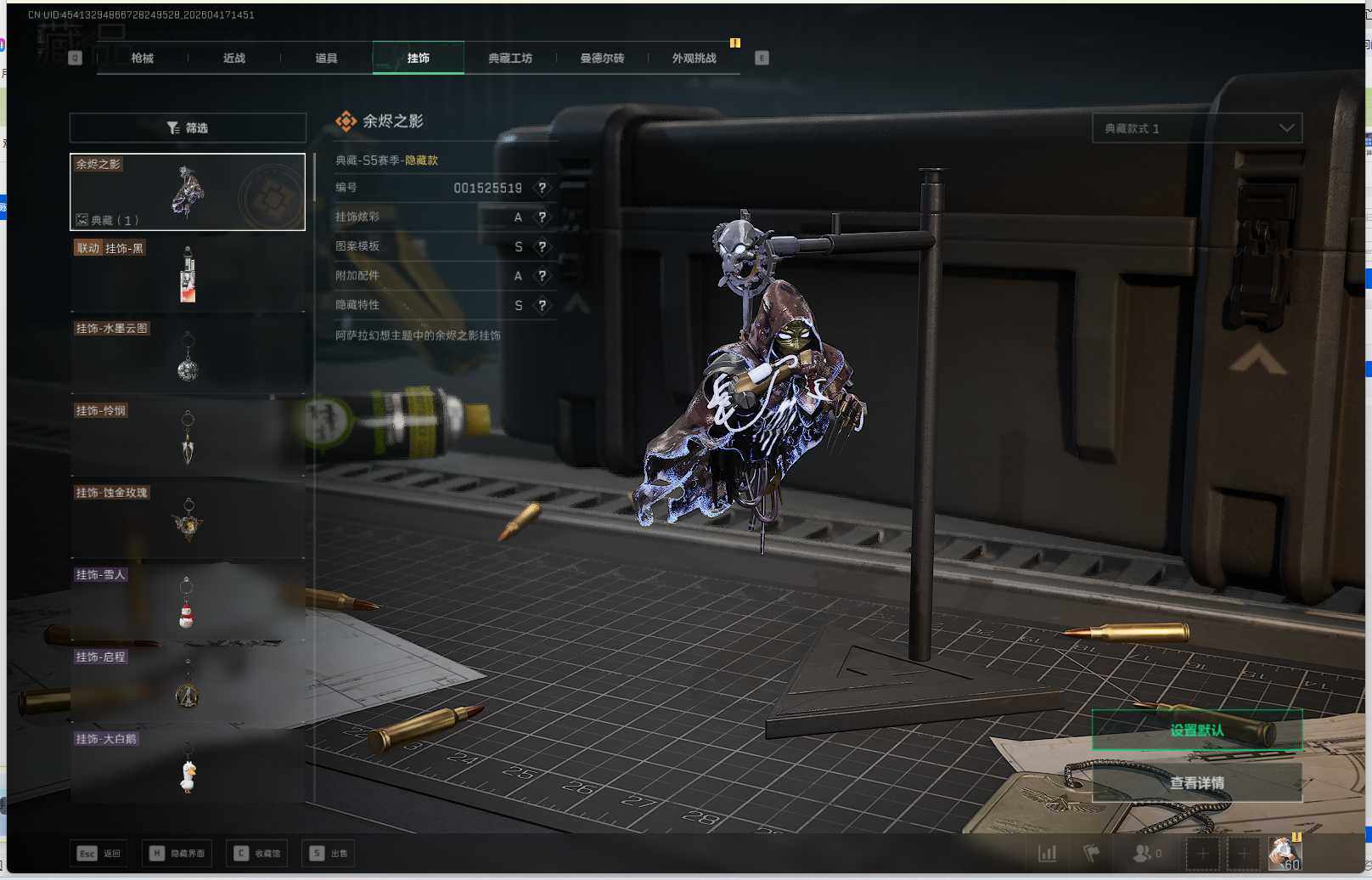Screen dimensions: 1372x880
Task: Open the 近战 tab
Action: pos(234,58)
